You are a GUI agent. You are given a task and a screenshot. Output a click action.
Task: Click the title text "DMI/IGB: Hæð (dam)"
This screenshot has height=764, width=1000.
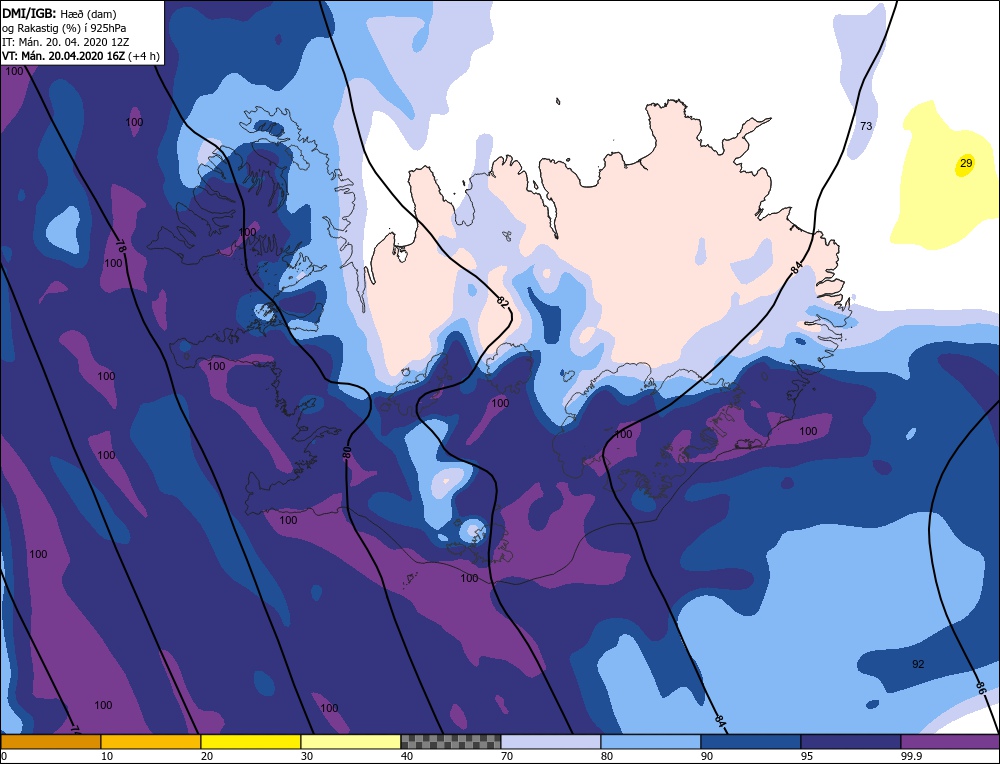(59, 13)
